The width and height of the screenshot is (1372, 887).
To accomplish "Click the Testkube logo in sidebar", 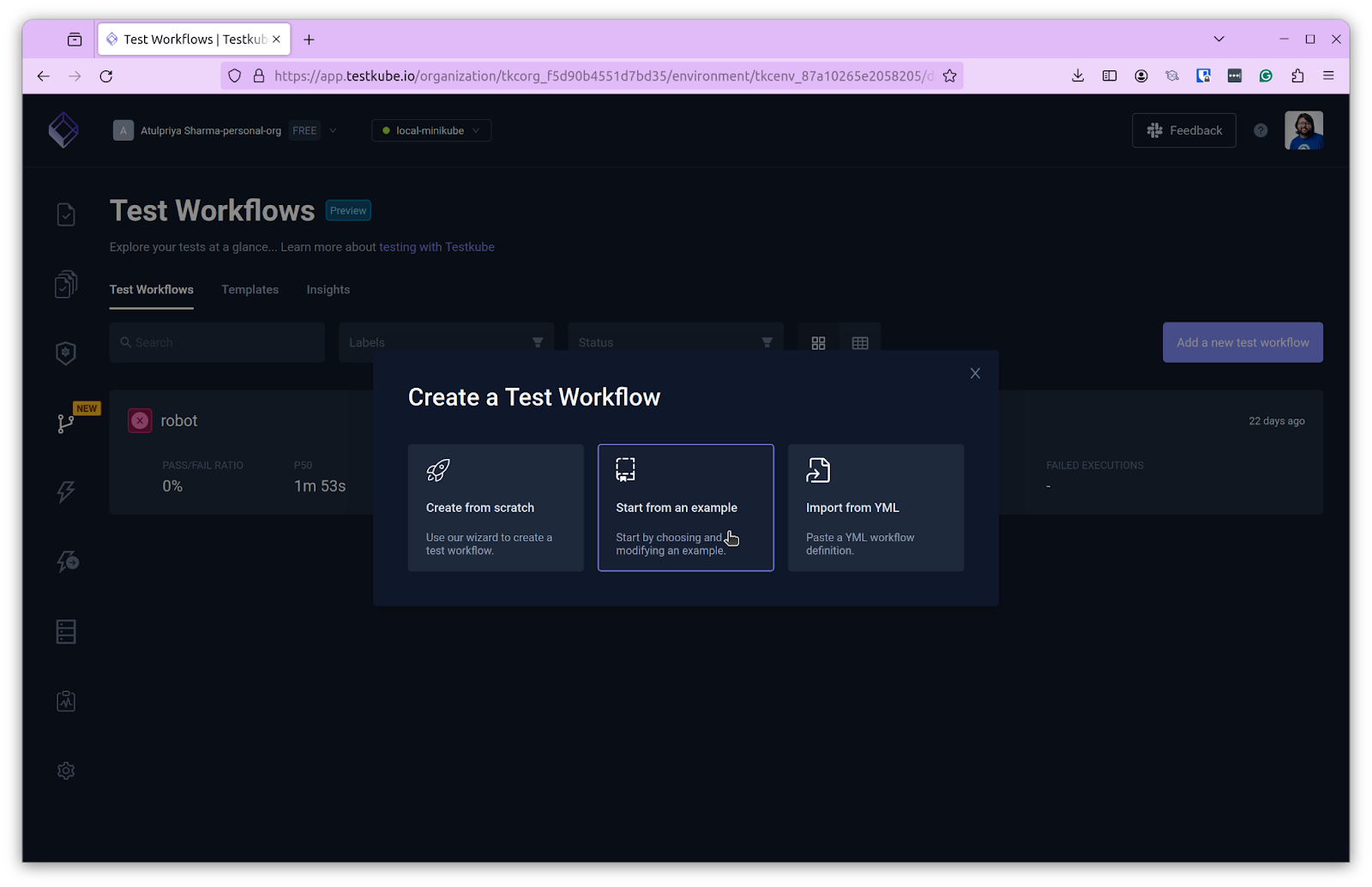I will pos(63,130).
